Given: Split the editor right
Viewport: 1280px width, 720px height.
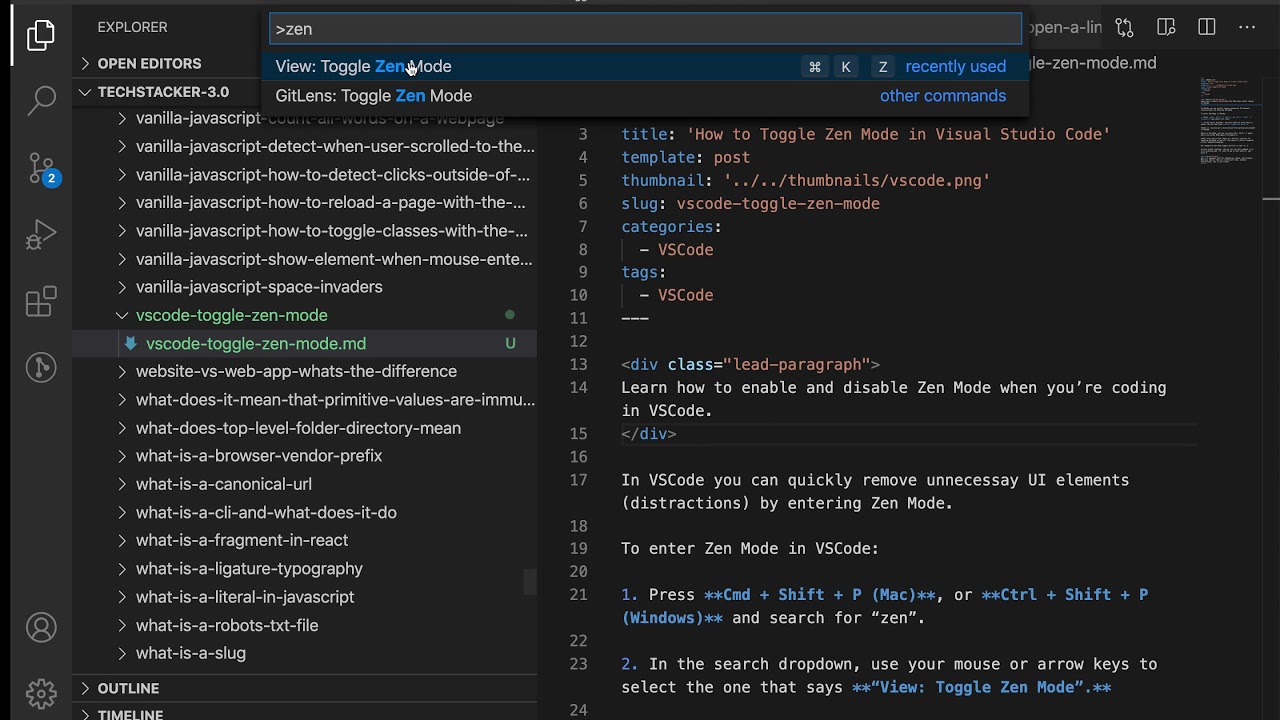Looking at the screenshot, I should tap(1207, 28).
